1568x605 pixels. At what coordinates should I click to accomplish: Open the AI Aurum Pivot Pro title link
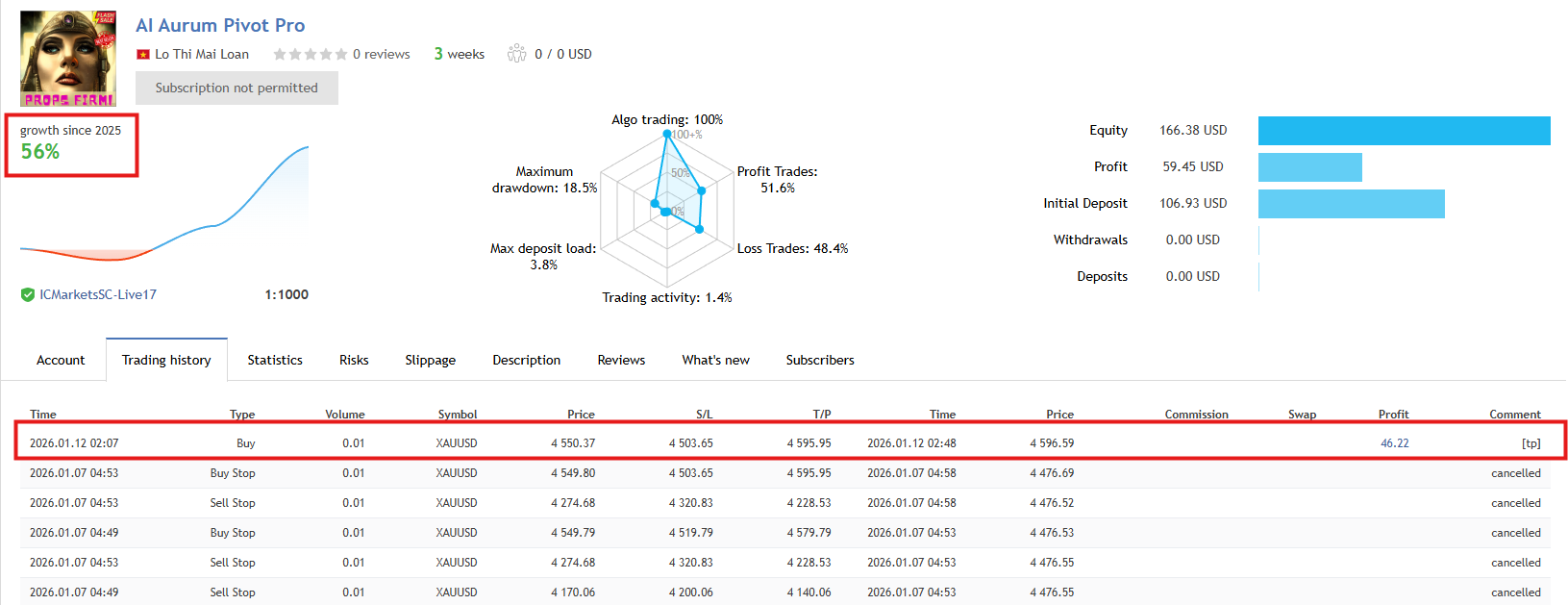(220, 26)
